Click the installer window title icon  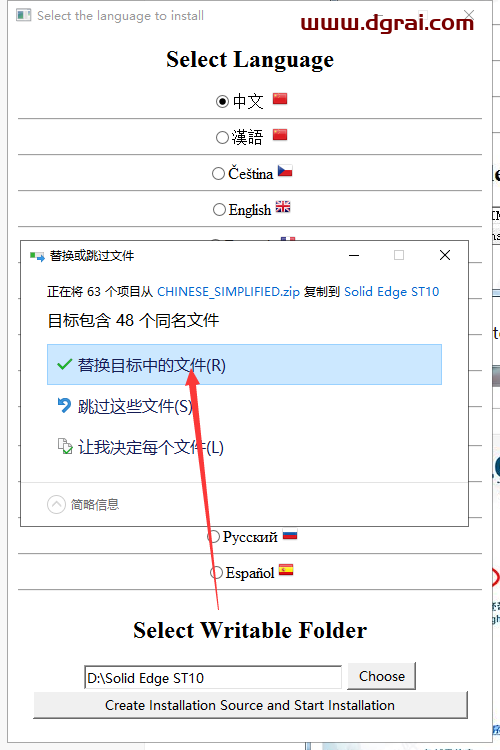tap(23, 15)
